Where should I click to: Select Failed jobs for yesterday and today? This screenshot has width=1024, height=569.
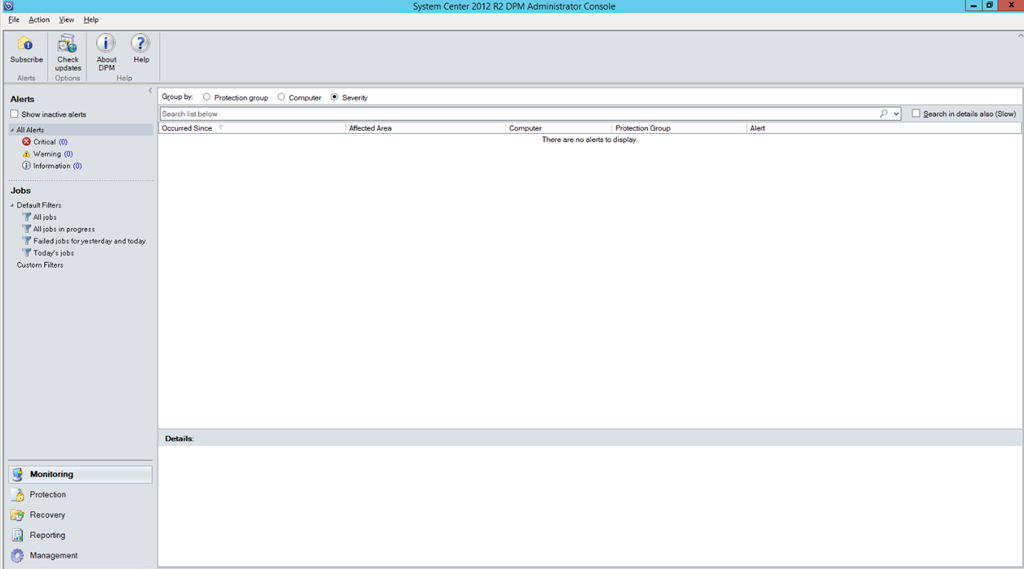(x=88, y=241)
